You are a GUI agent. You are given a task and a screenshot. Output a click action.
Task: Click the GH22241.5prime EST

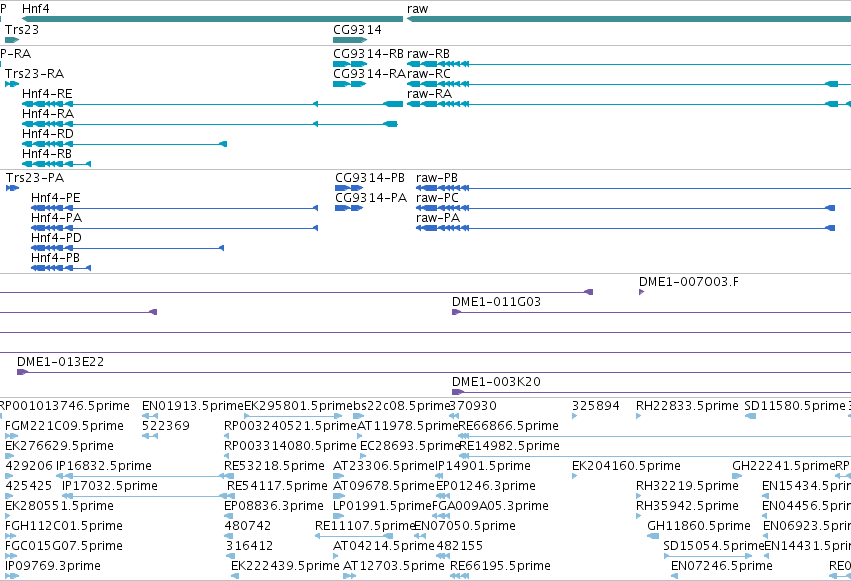pos(783,466)
